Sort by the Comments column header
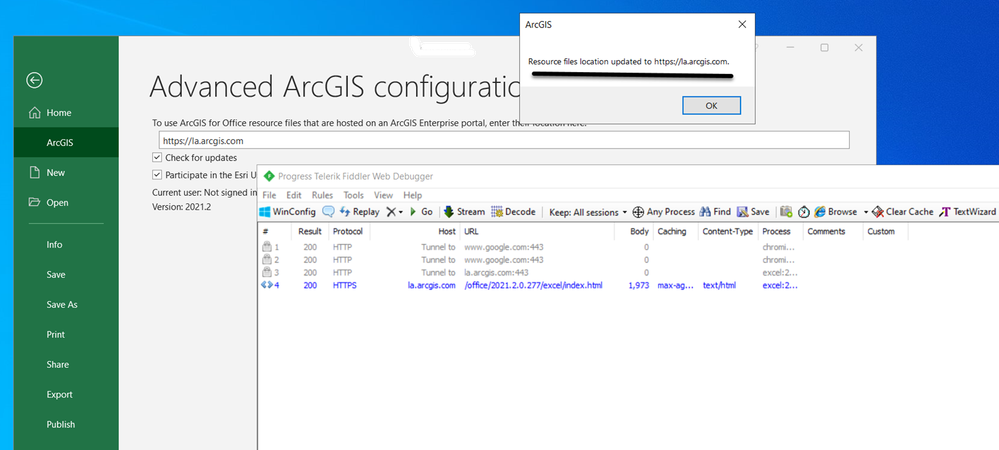This screenshot has height=450, width=999. coord(833,231)
